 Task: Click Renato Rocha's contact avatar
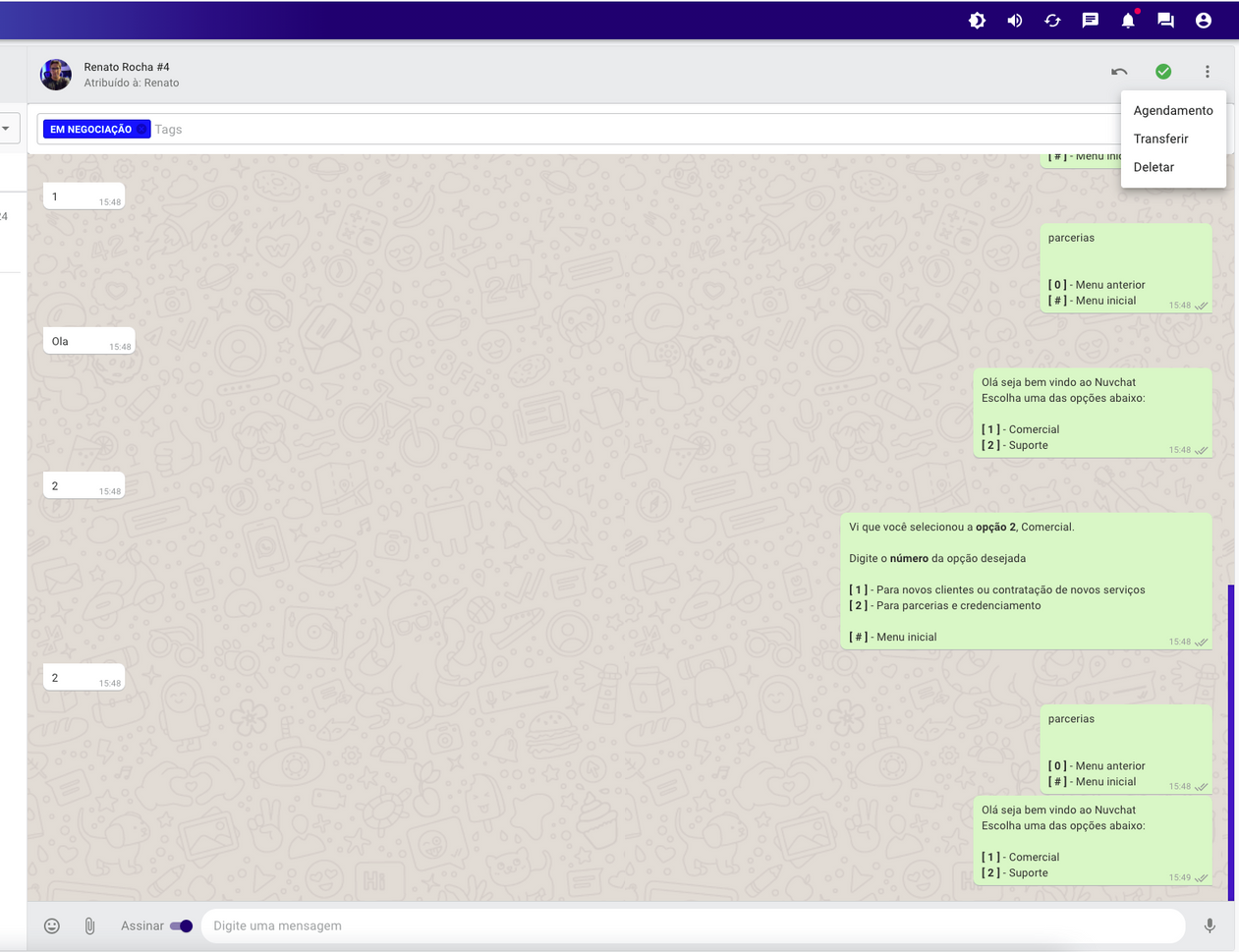pos(56,75)
